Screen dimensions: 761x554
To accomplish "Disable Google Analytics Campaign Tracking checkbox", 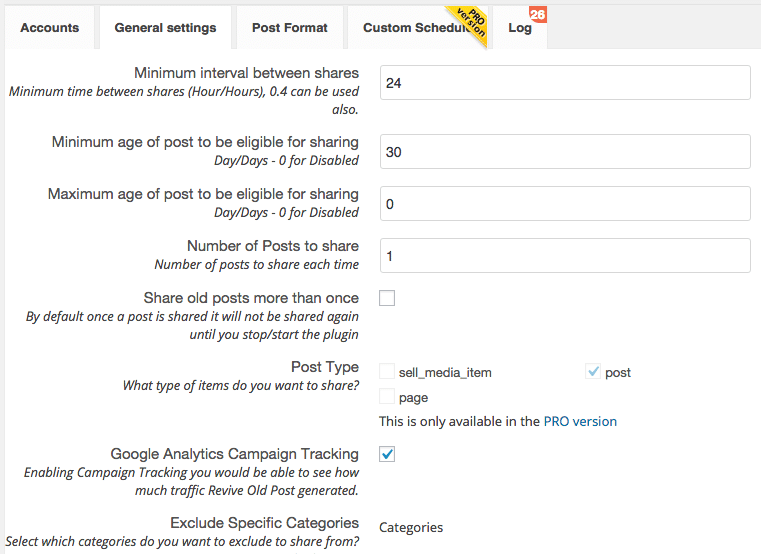I will point(387,454).
